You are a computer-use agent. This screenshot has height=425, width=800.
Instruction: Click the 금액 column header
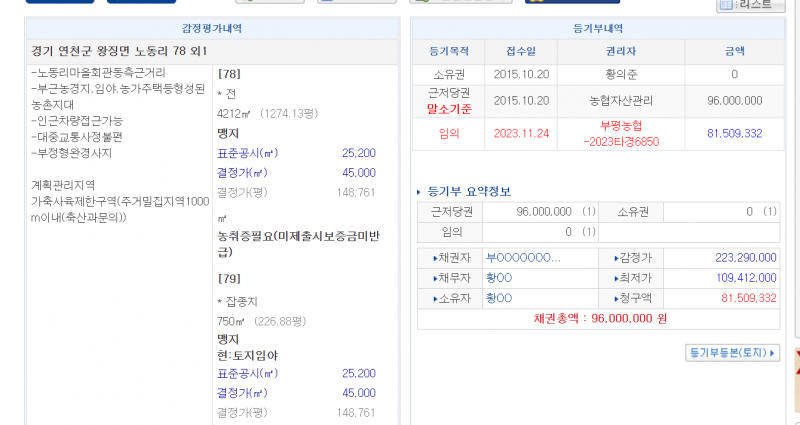[734, 51]
